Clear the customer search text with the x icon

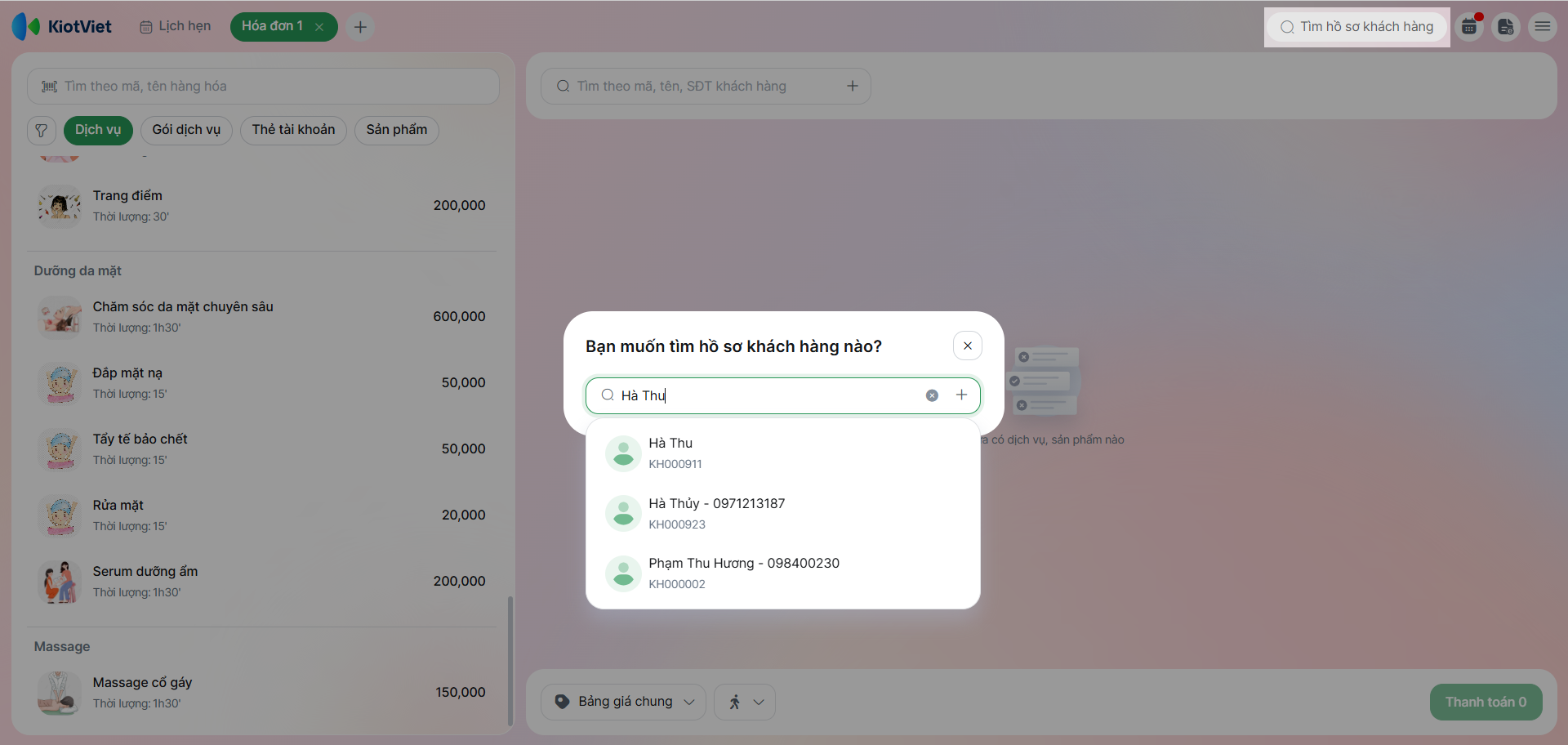932,395
